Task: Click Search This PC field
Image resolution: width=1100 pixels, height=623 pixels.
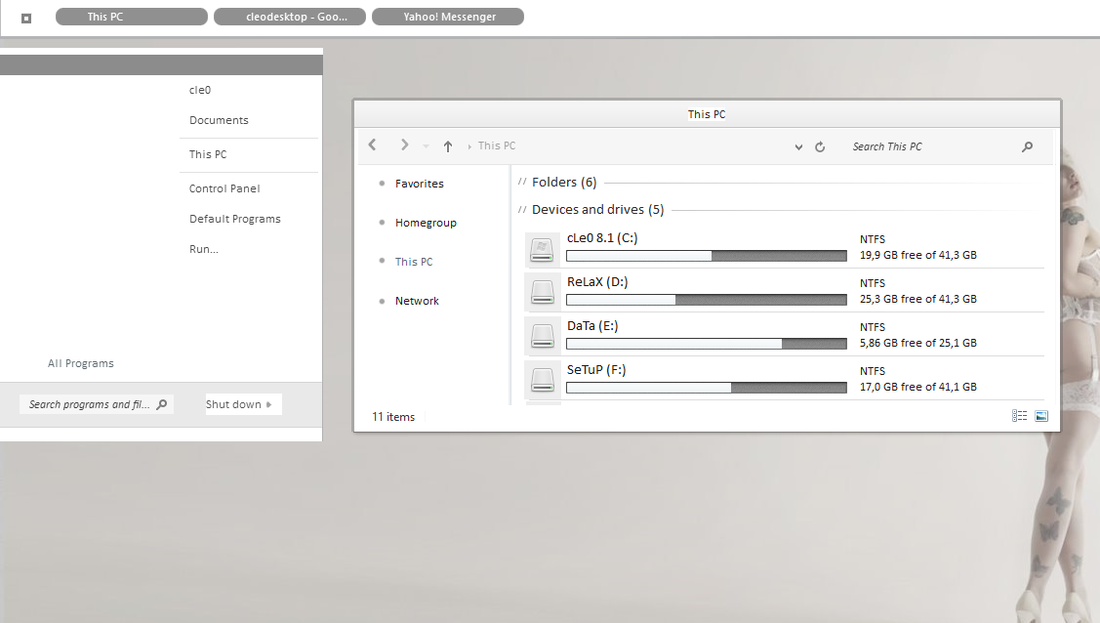Action: click(x=933, y=147)
